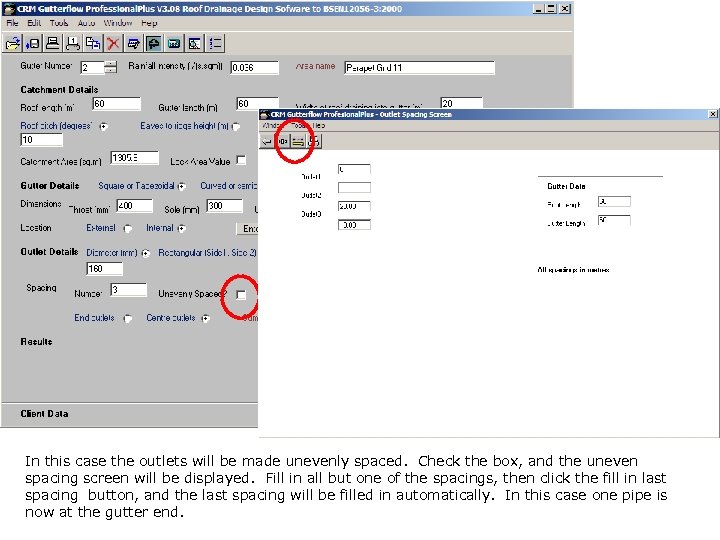Click the outlet diameter field "160"
Image resolution: width=720 pixels, height=540 pixels.
tap(105, 269)
